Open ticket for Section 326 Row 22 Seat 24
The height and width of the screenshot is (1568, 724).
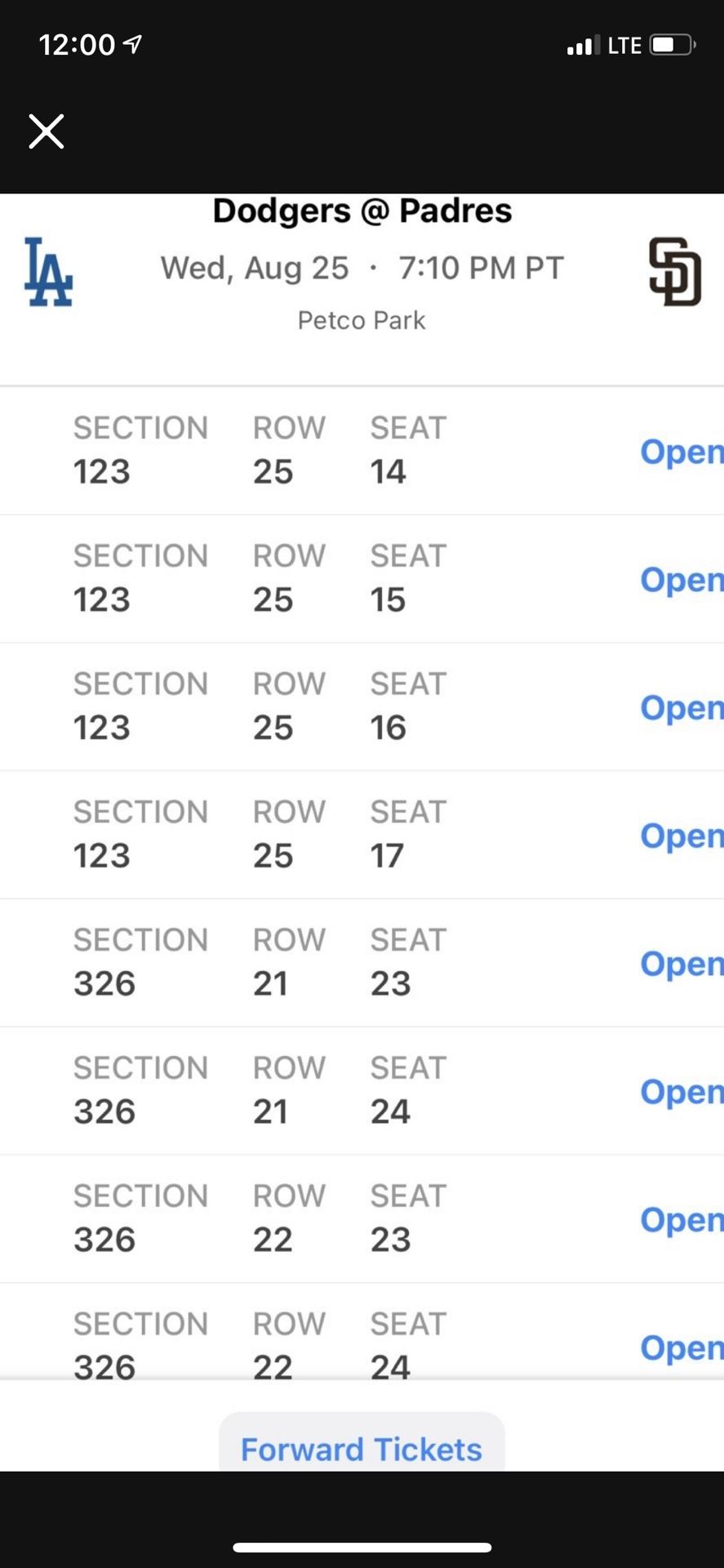(681, 1347)
